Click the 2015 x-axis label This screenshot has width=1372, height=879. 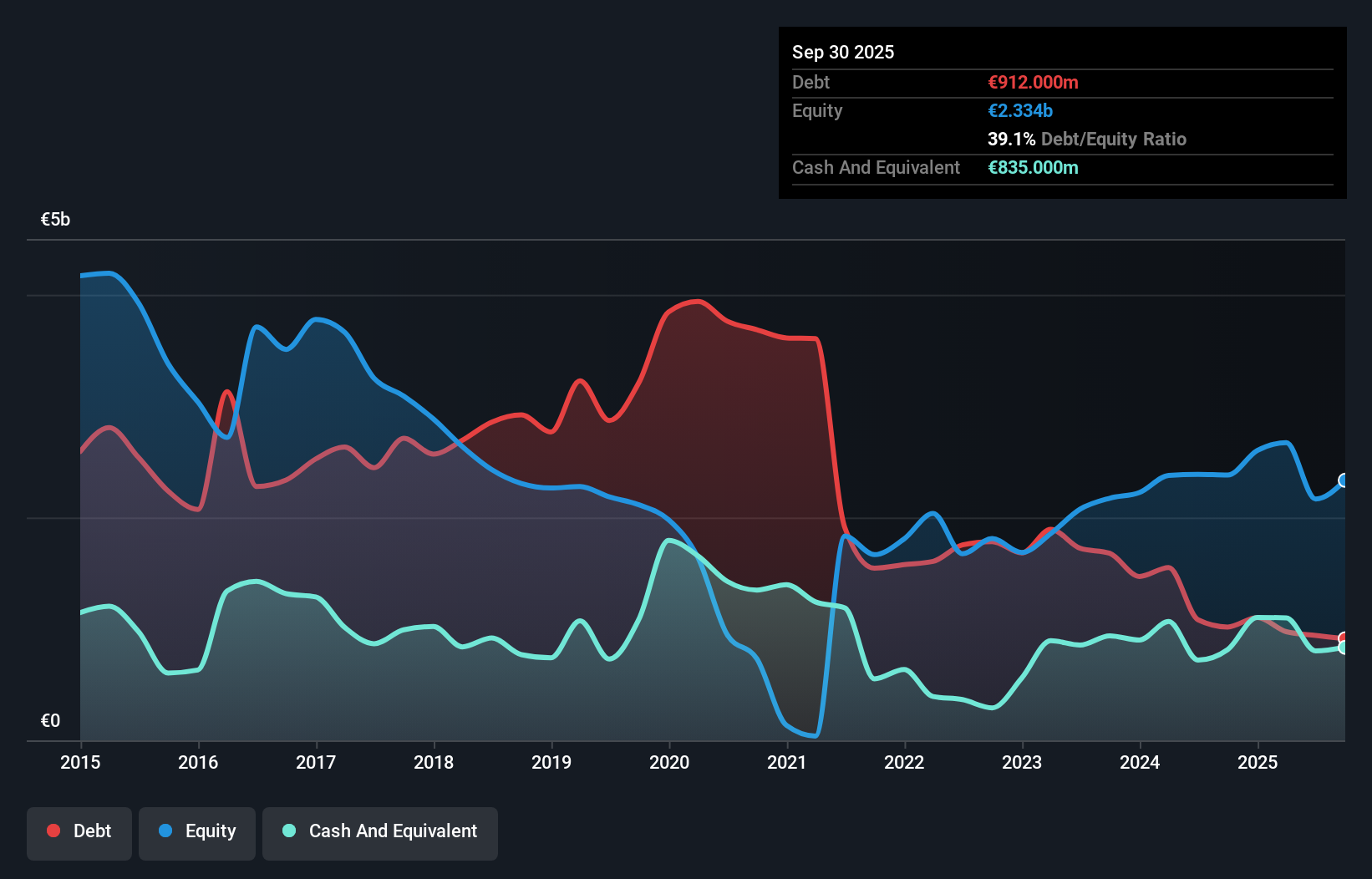click(x=80, y=762)
